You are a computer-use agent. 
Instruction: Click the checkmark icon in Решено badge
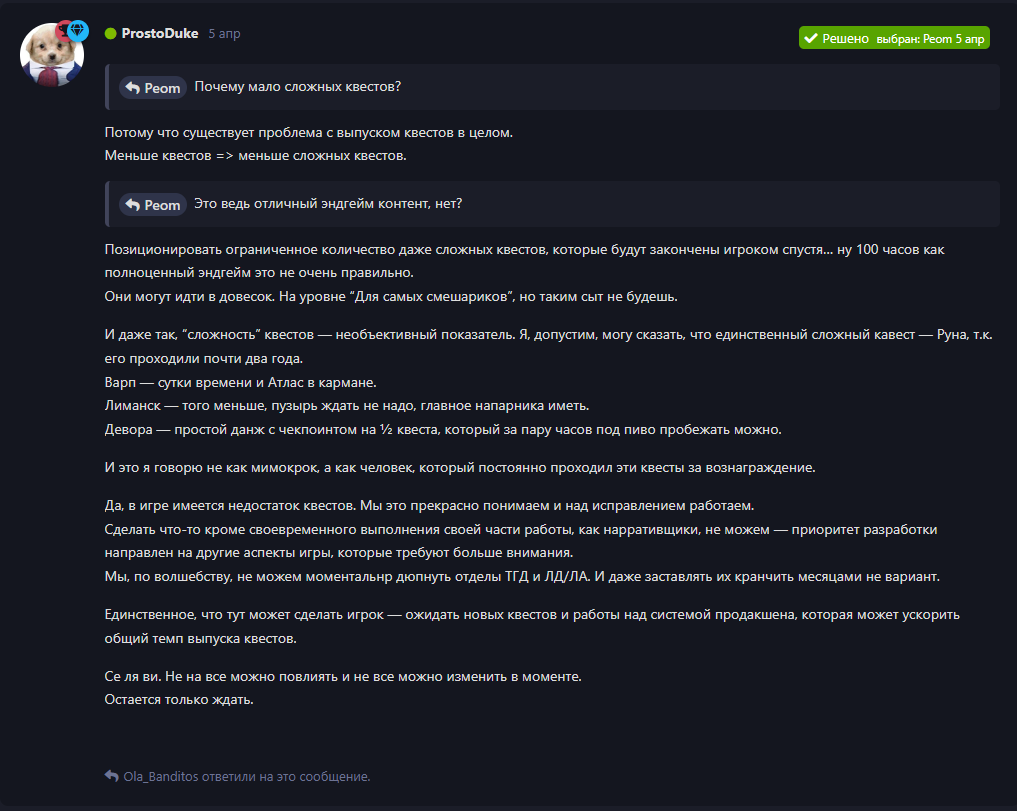(811, 38)
